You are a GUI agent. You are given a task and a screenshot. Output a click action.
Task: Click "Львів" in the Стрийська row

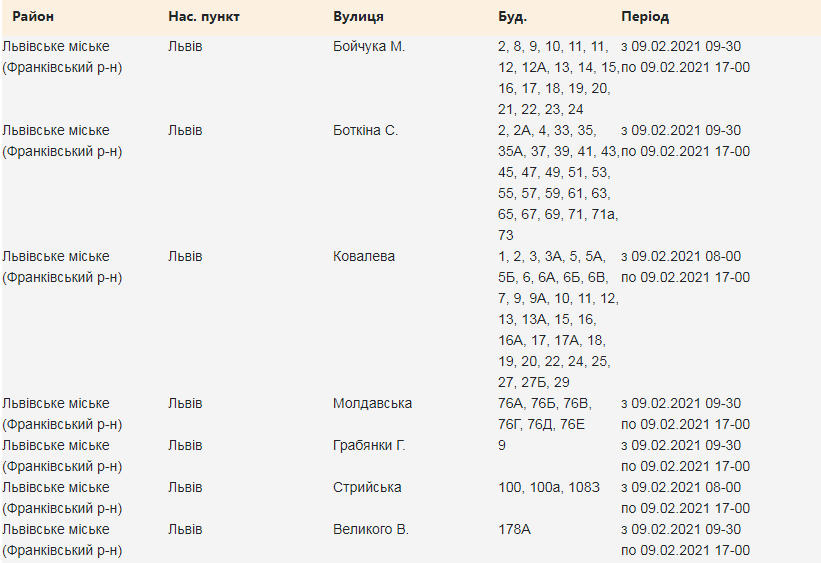pos(185,487)
